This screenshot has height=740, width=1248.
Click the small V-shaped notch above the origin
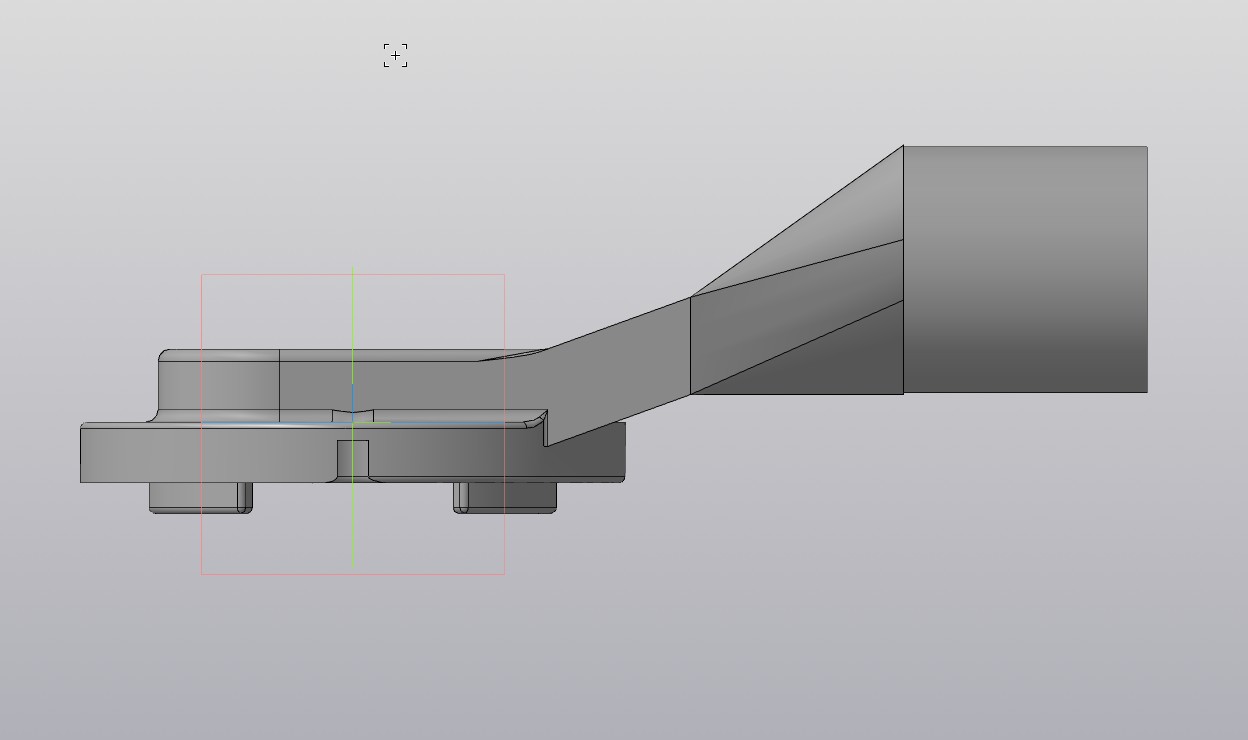pyautogui.click(x=353, y=413)
